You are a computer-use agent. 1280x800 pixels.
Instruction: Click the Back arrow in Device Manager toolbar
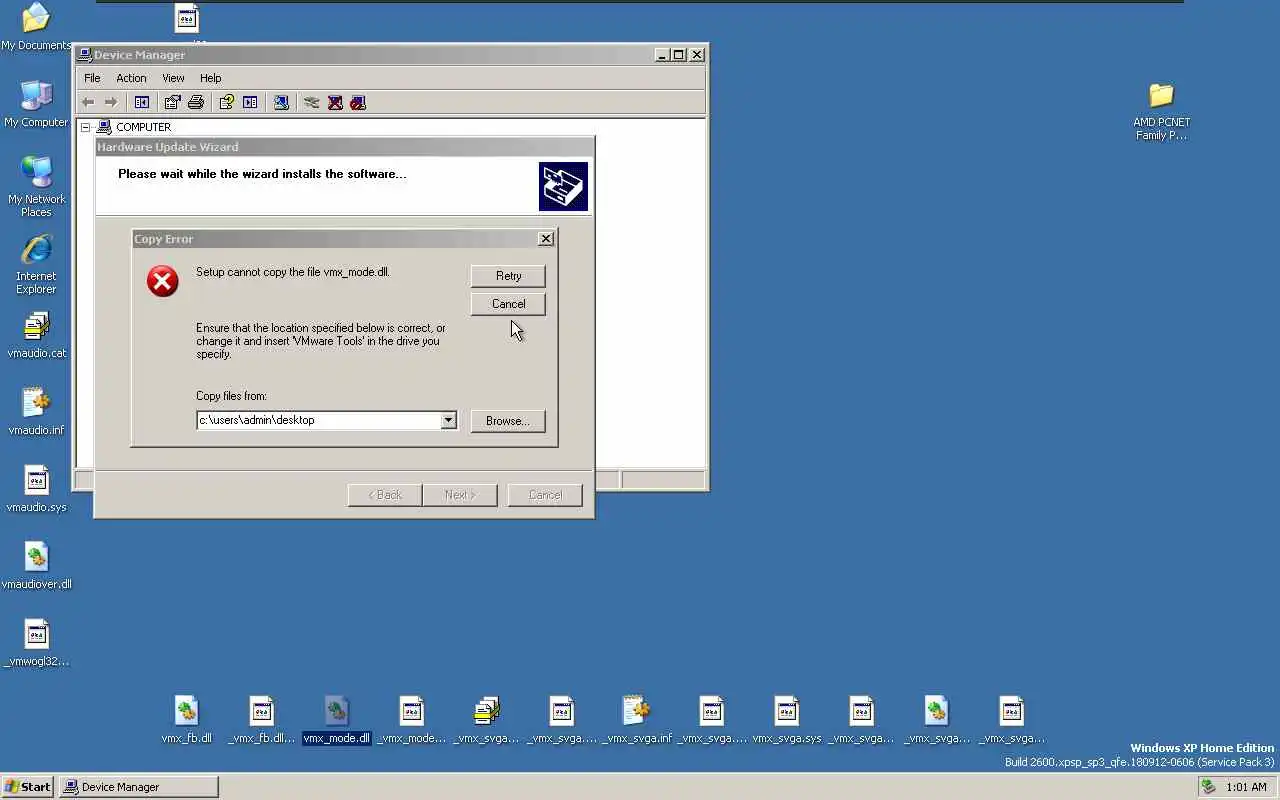pyautogui.click(x=88, y=102)
